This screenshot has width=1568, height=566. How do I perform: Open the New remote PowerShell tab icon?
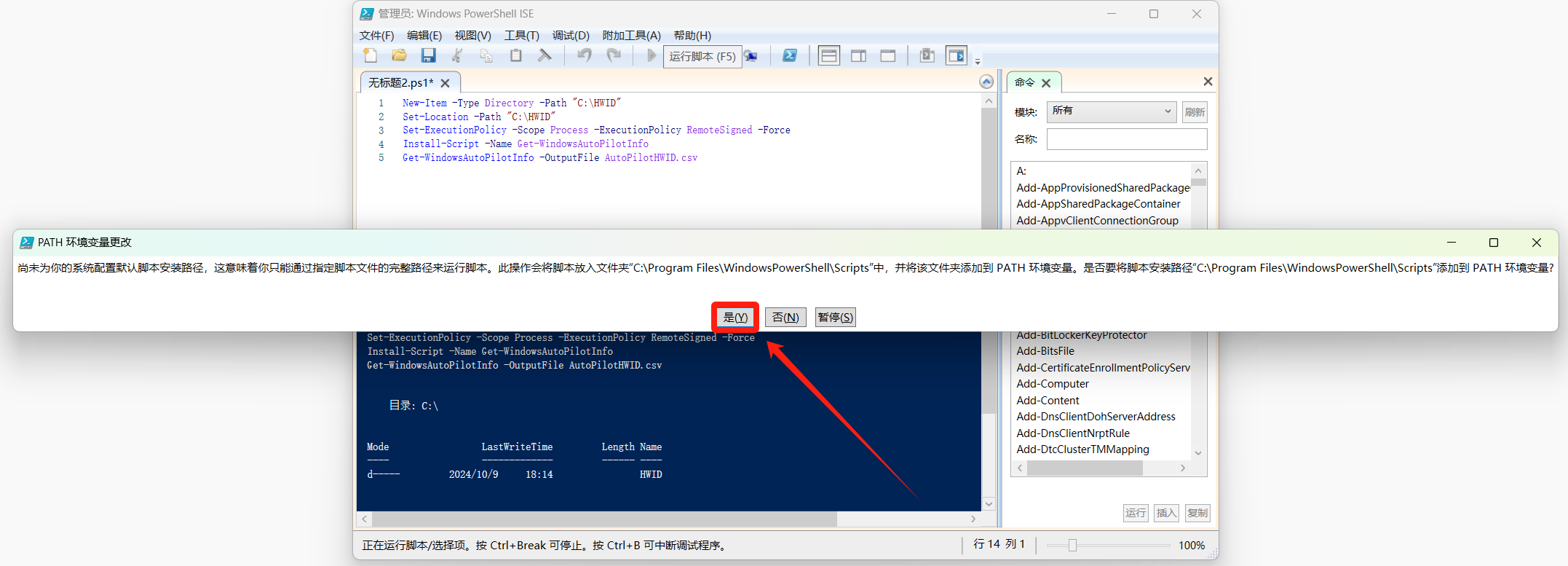pos(751,56)
